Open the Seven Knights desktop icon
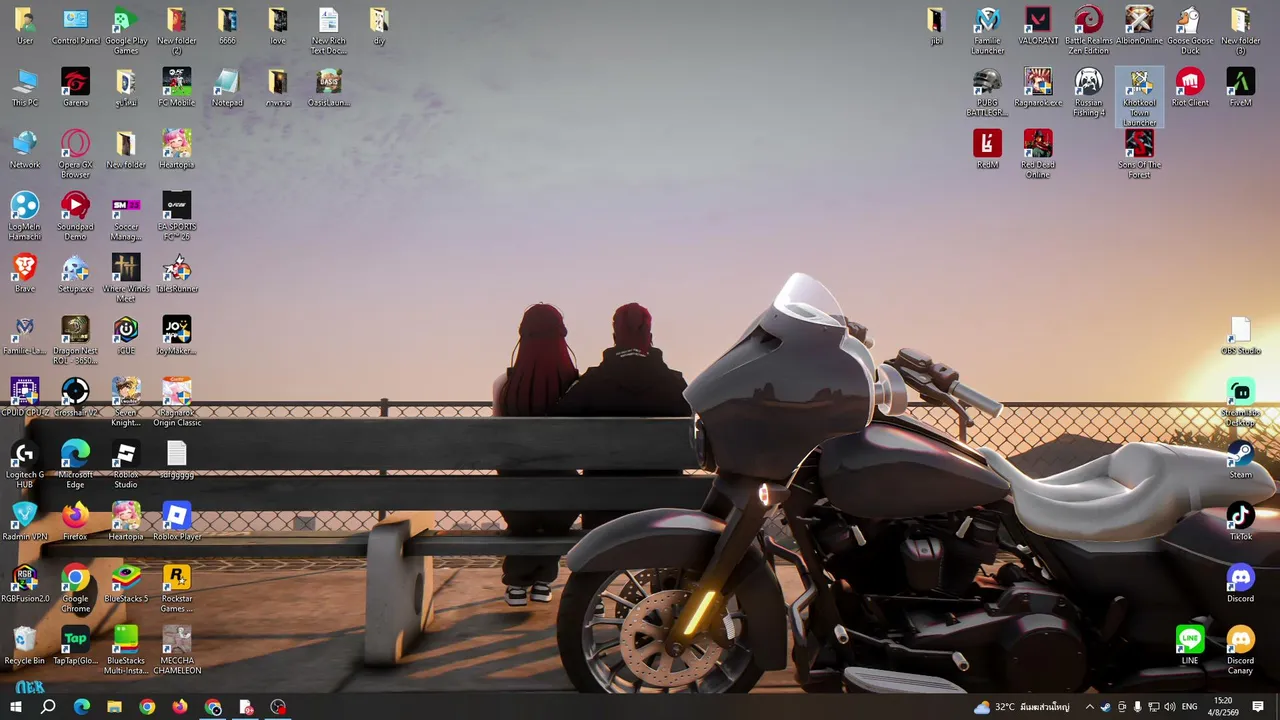Viewport: 1280px width, 720px height. pos(126,401)
